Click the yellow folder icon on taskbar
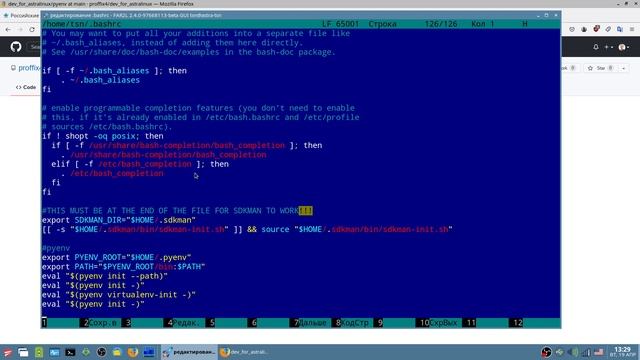This screenshot has width=640, height=360. point(117,352)
